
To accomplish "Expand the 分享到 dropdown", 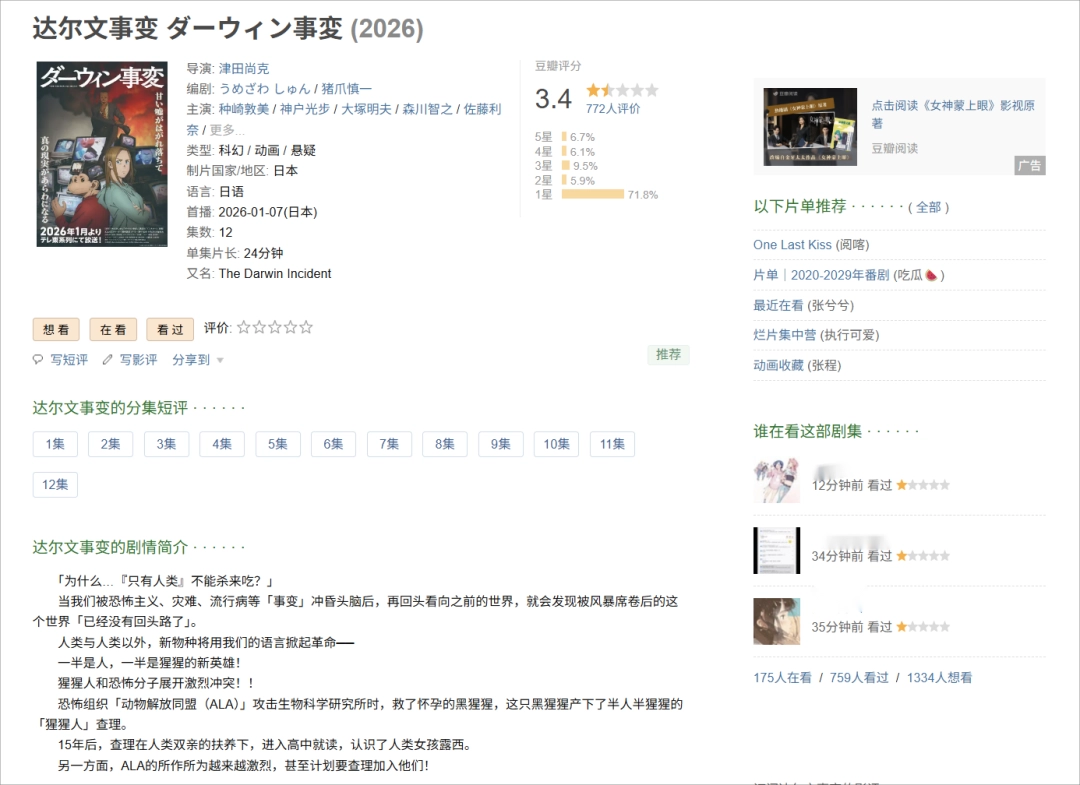I will click(198, 360).
